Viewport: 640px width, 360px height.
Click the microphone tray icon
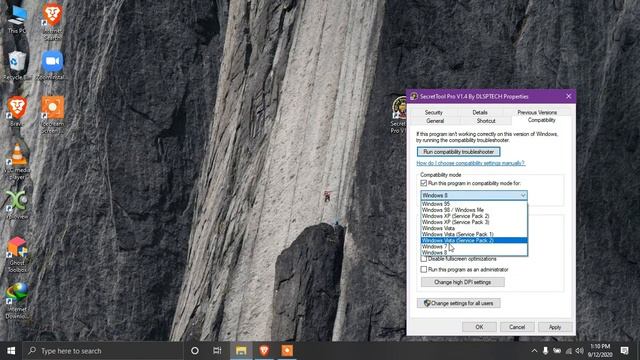[545, 351]
